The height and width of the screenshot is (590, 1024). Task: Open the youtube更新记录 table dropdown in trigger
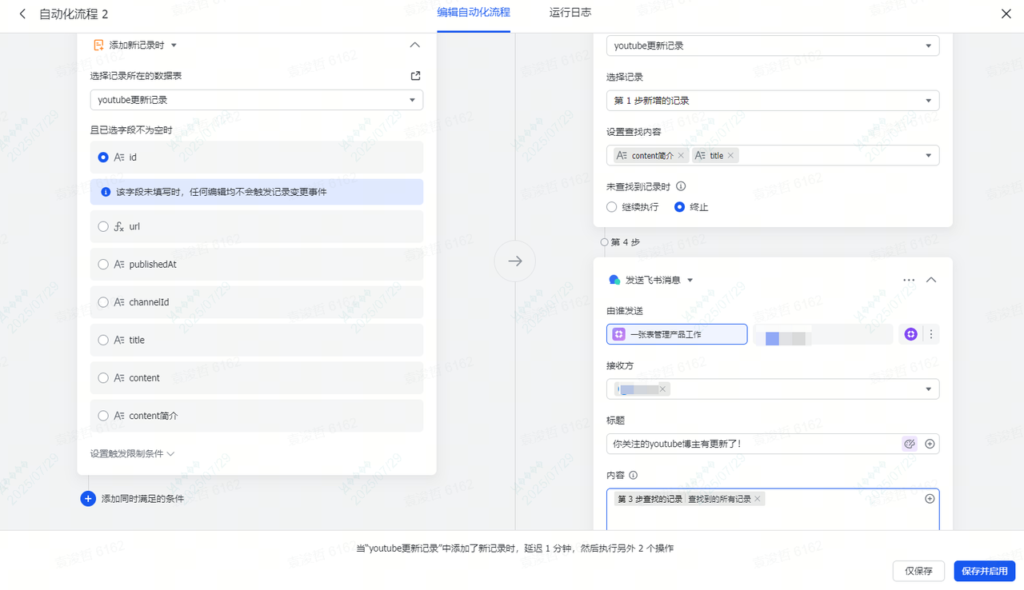click(x=256, y=100)
